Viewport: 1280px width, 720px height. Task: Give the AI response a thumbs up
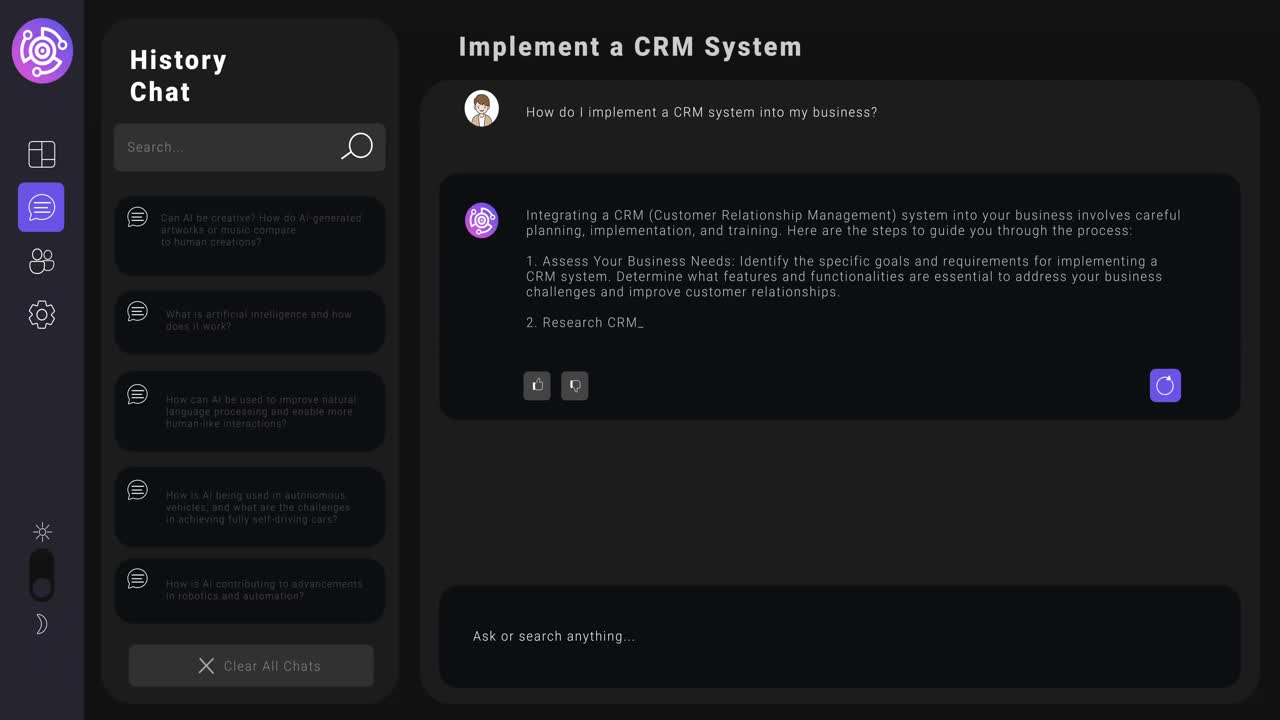click(537, 385)
